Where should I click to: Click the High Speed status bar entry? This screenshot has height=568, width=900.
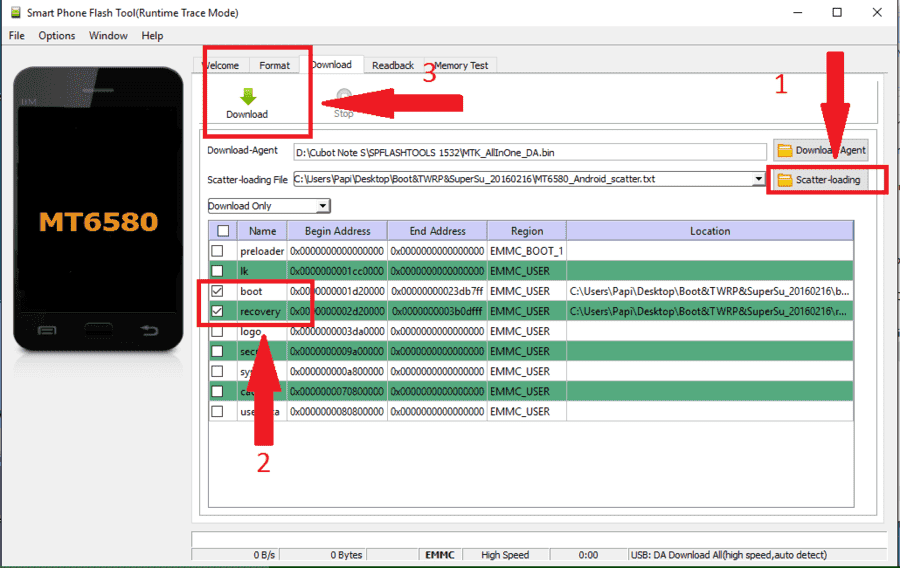(x=505, y=555)
